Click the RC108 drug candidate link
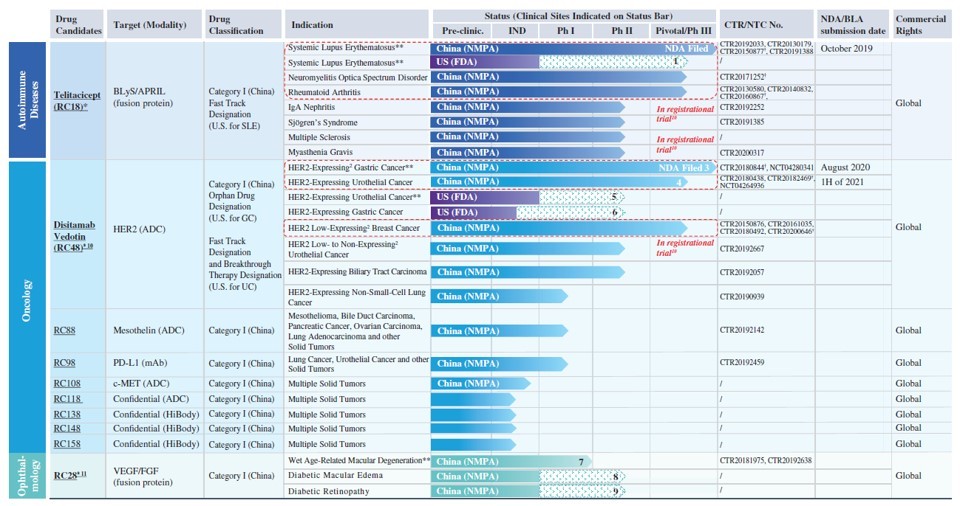 coord(67,383)
